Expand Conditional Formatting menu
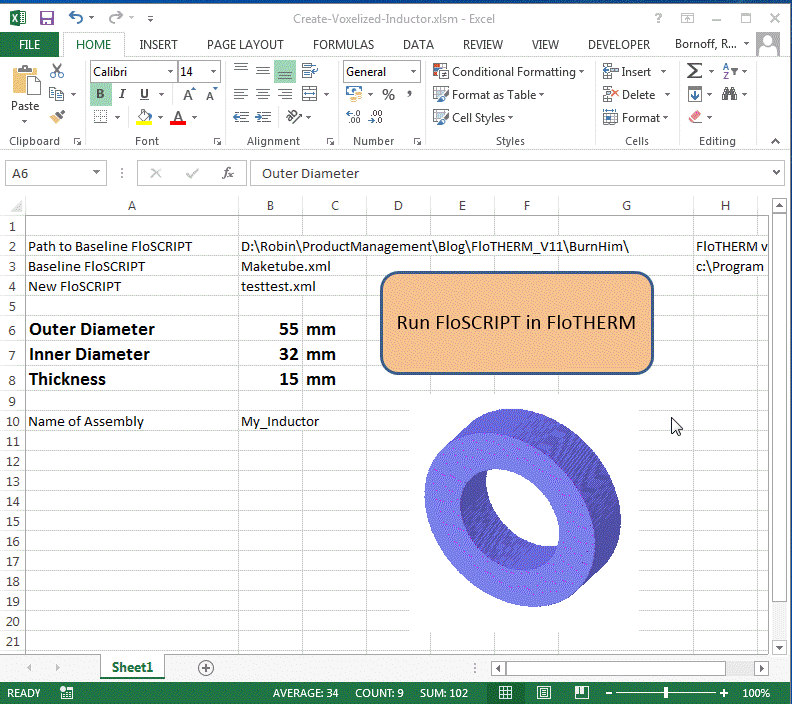792x704 pixels. click(x=508, y=72)
